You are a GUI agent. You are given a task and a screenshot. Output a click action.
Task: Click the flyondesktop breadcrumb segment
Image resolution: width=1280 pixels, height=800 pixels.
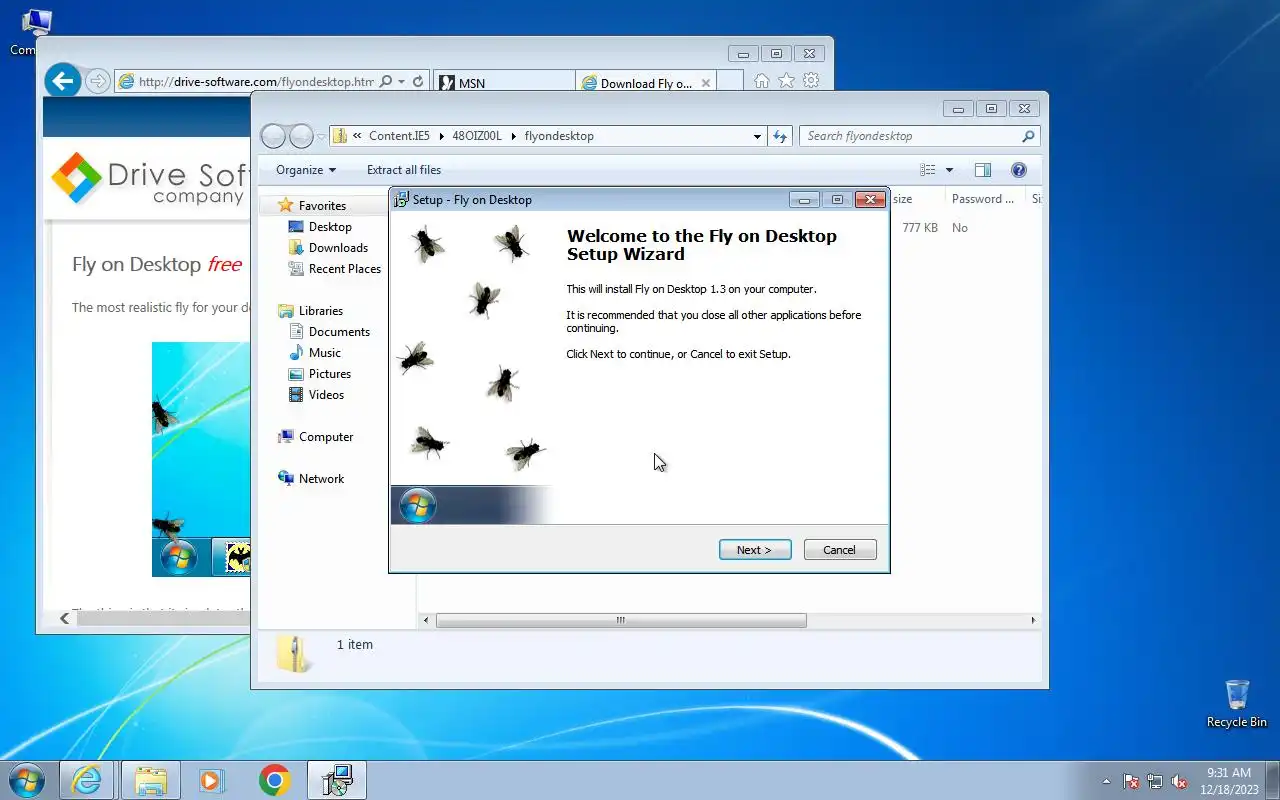coord(559,136)
